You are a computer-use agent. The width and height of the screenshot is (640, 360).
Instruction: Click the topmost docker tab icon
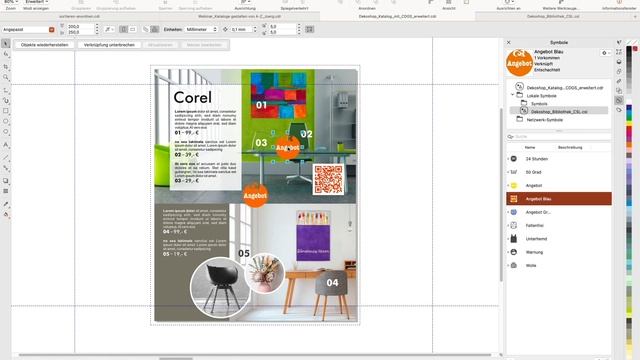pyautogui.click(x=619, y=42)
